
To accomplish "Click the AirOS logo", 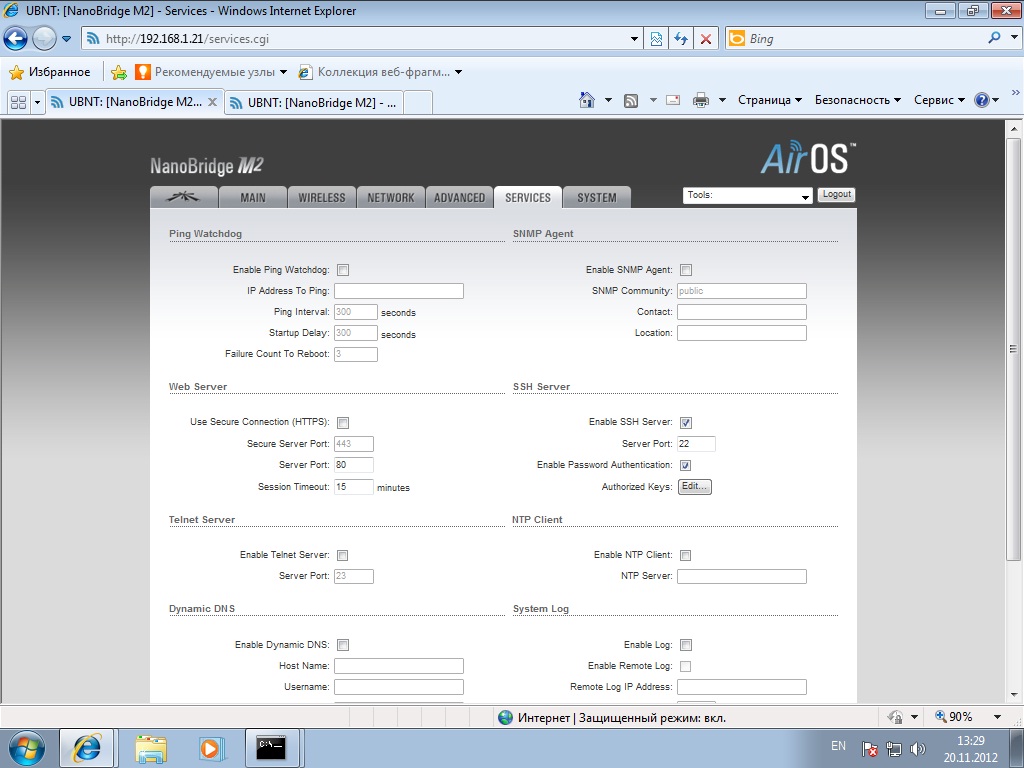I will (808, 157).
